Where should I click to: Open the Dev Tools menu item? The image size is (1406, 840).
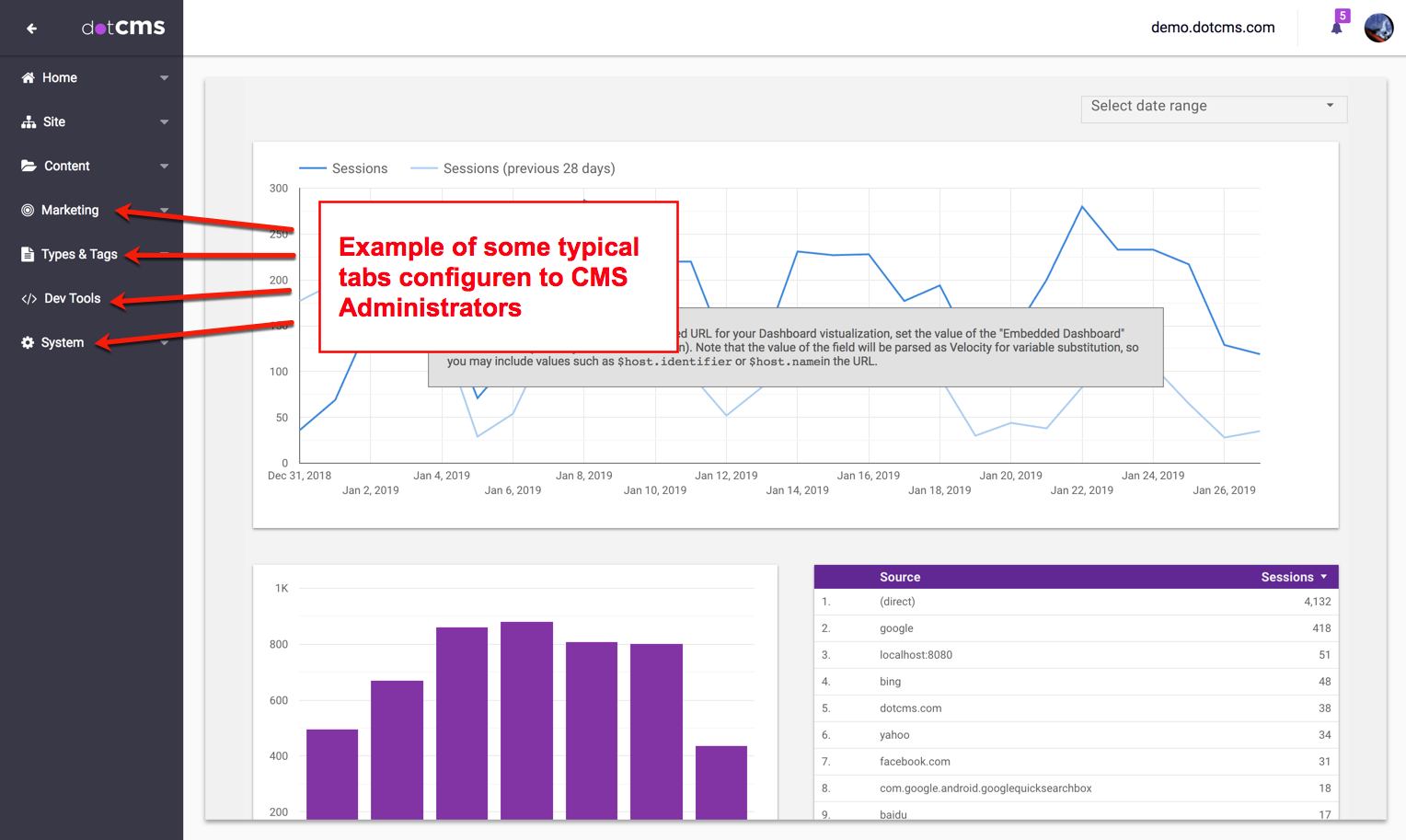(x=72, y=299)
